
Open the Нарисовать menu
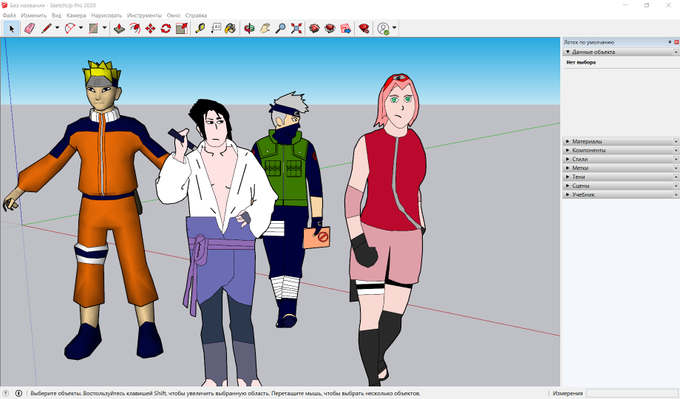(106, 15)
